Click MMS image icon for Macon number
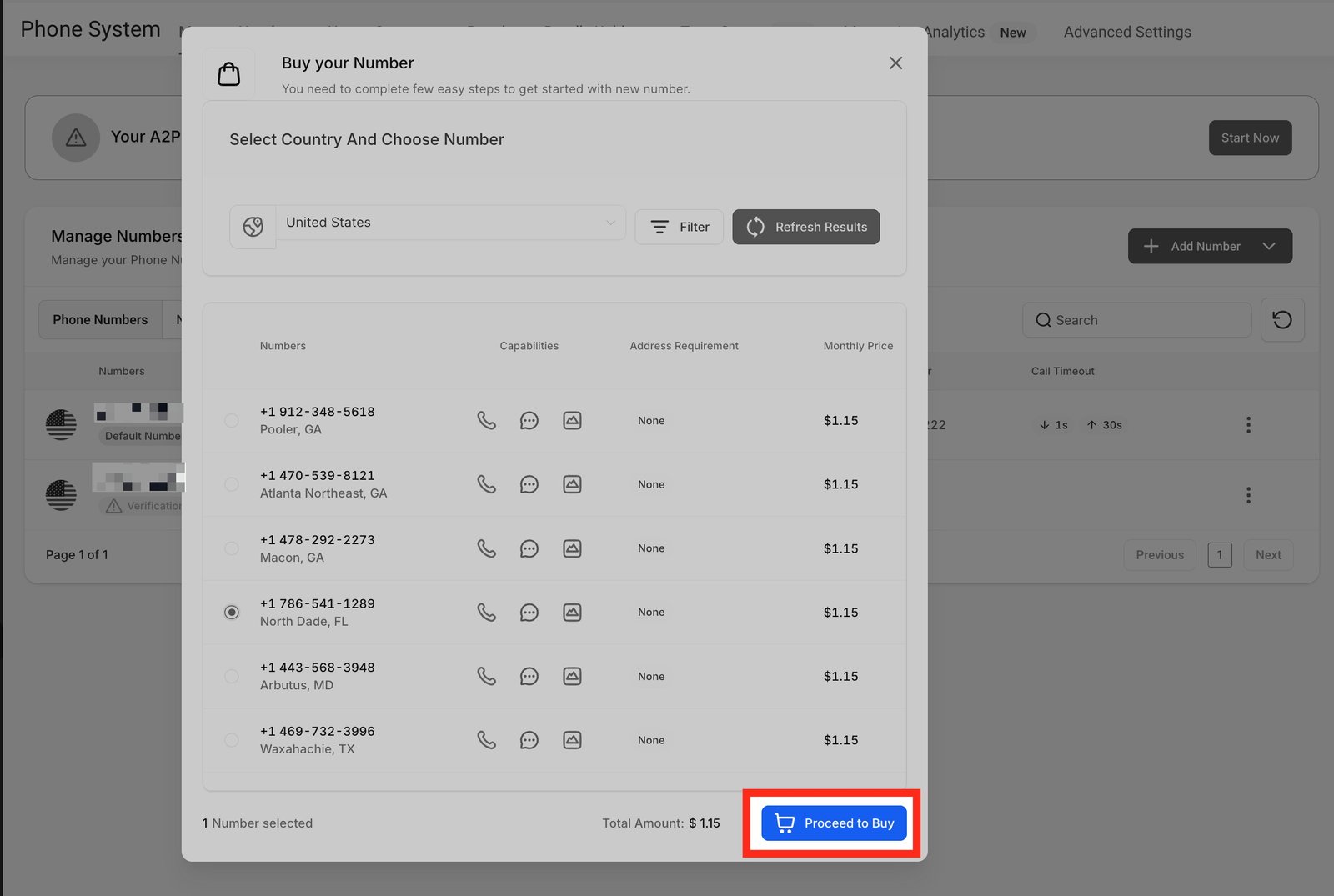Image resolution: width=1334 pixels, height=896 pixels. [572, 548]
